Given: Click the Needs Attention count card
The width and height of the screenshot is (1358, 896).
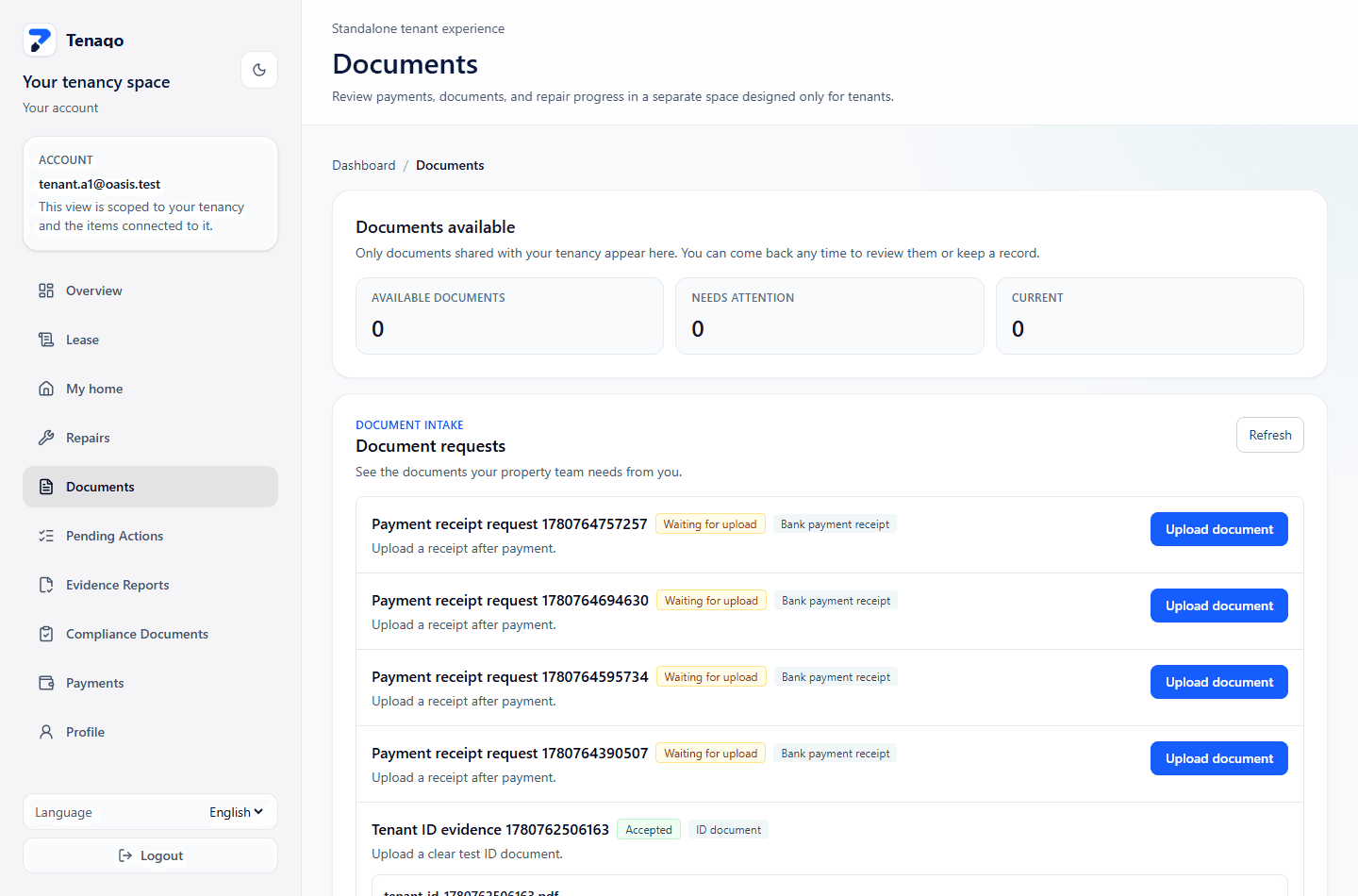Looking at the screenshot, I should click(x=829, y=316).
